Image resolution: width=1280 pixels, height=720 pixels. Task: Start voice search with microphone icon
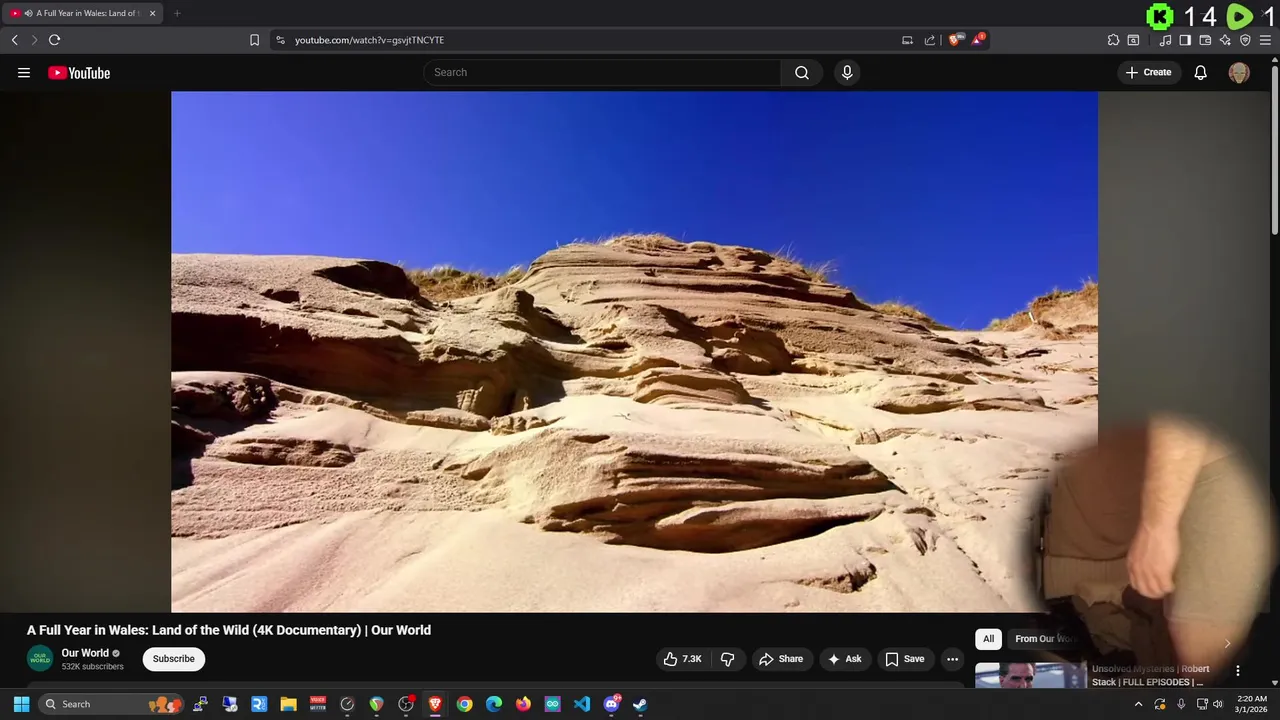(847, 72)
